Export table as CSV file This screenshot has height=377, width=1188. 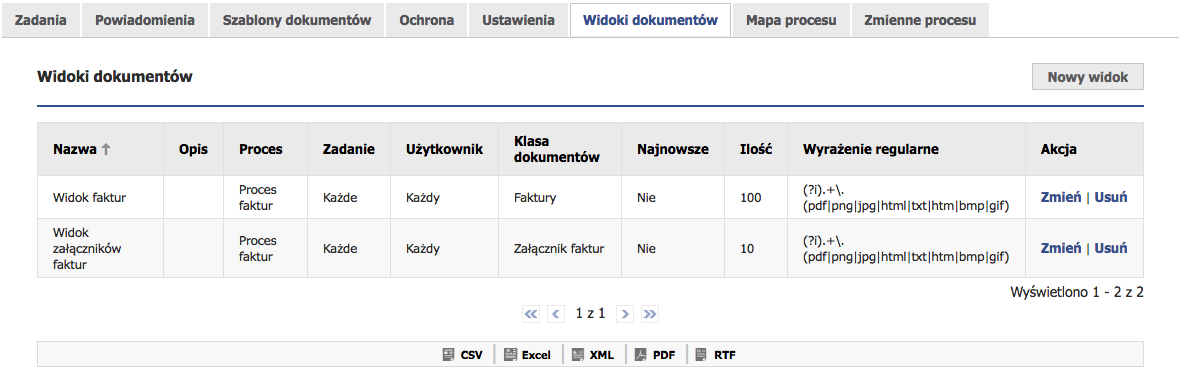[x=462, y=354]
